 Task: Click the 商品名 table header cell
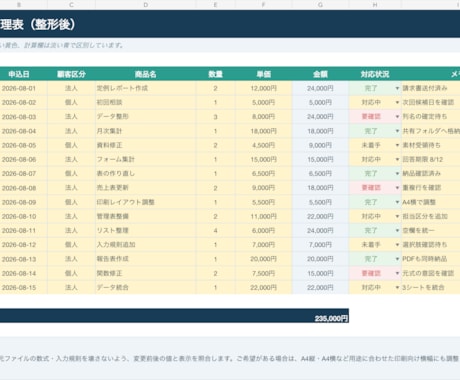pos(146,74)
